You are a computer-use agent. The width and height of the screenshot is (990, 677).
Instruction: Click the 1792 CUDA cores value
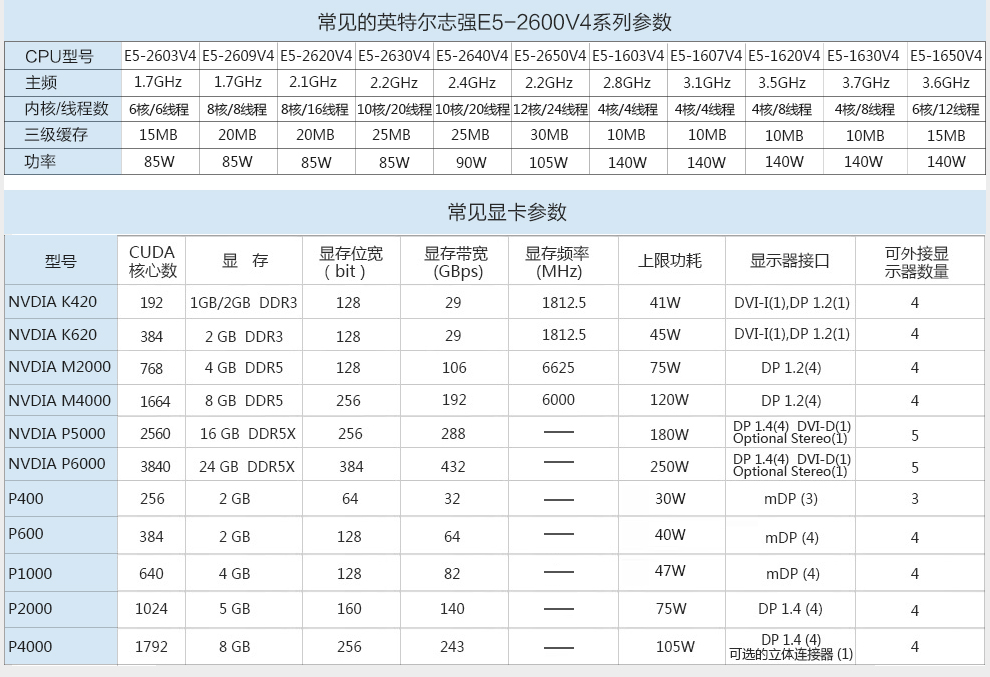pyautogui.click(x=152, y=647)
